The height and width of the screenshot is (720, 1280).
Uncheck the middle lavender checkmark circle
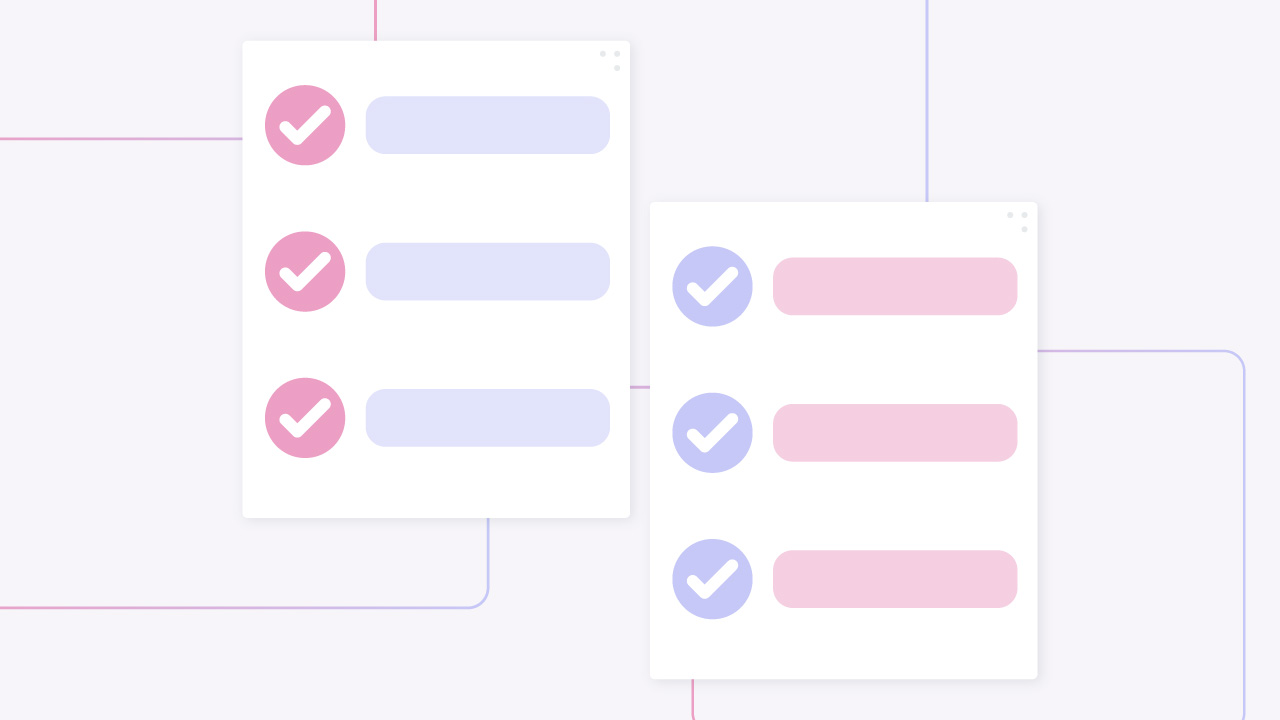(x=712, y=433)
